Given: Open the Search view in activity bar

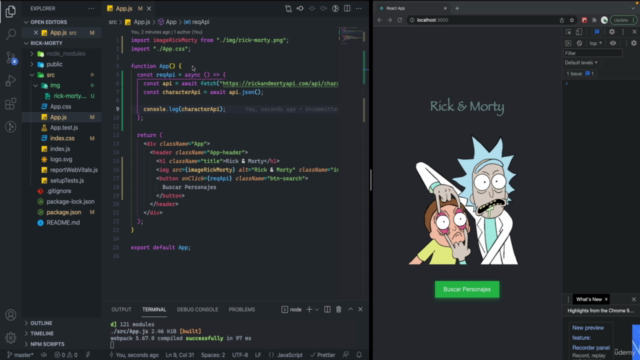Looking at the screenshot, I should (11, 34).
